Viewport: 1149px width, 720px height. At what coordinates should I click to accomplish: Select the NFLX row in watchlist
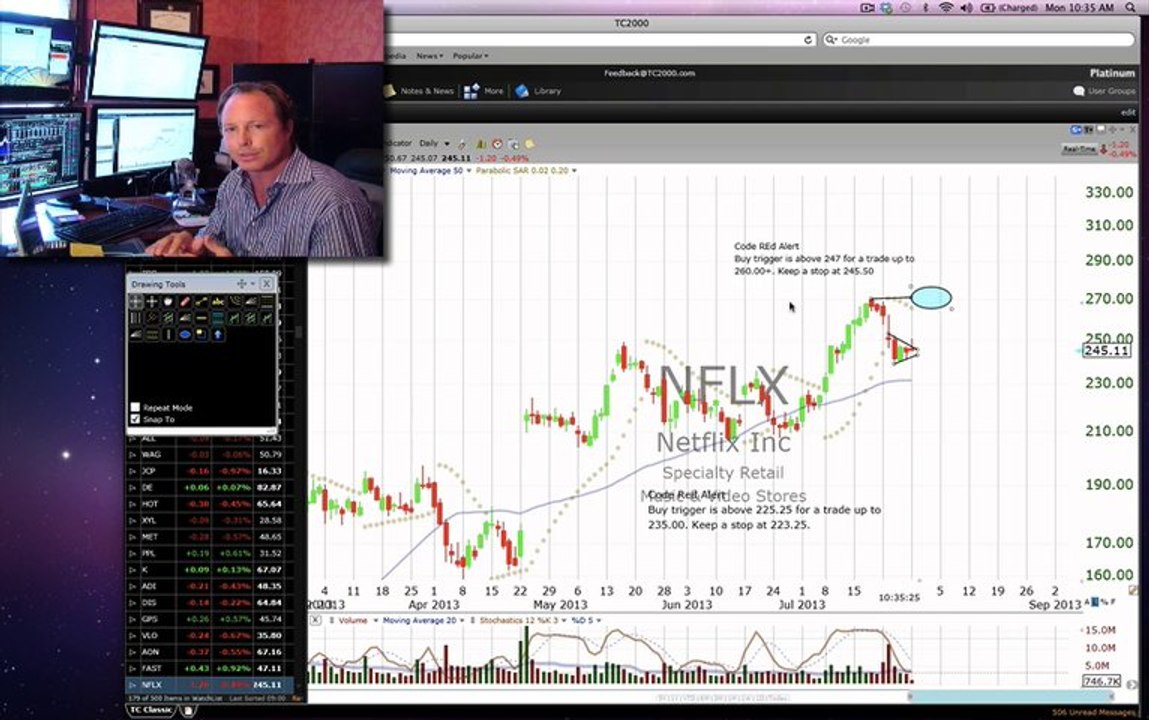coord(210,685)
